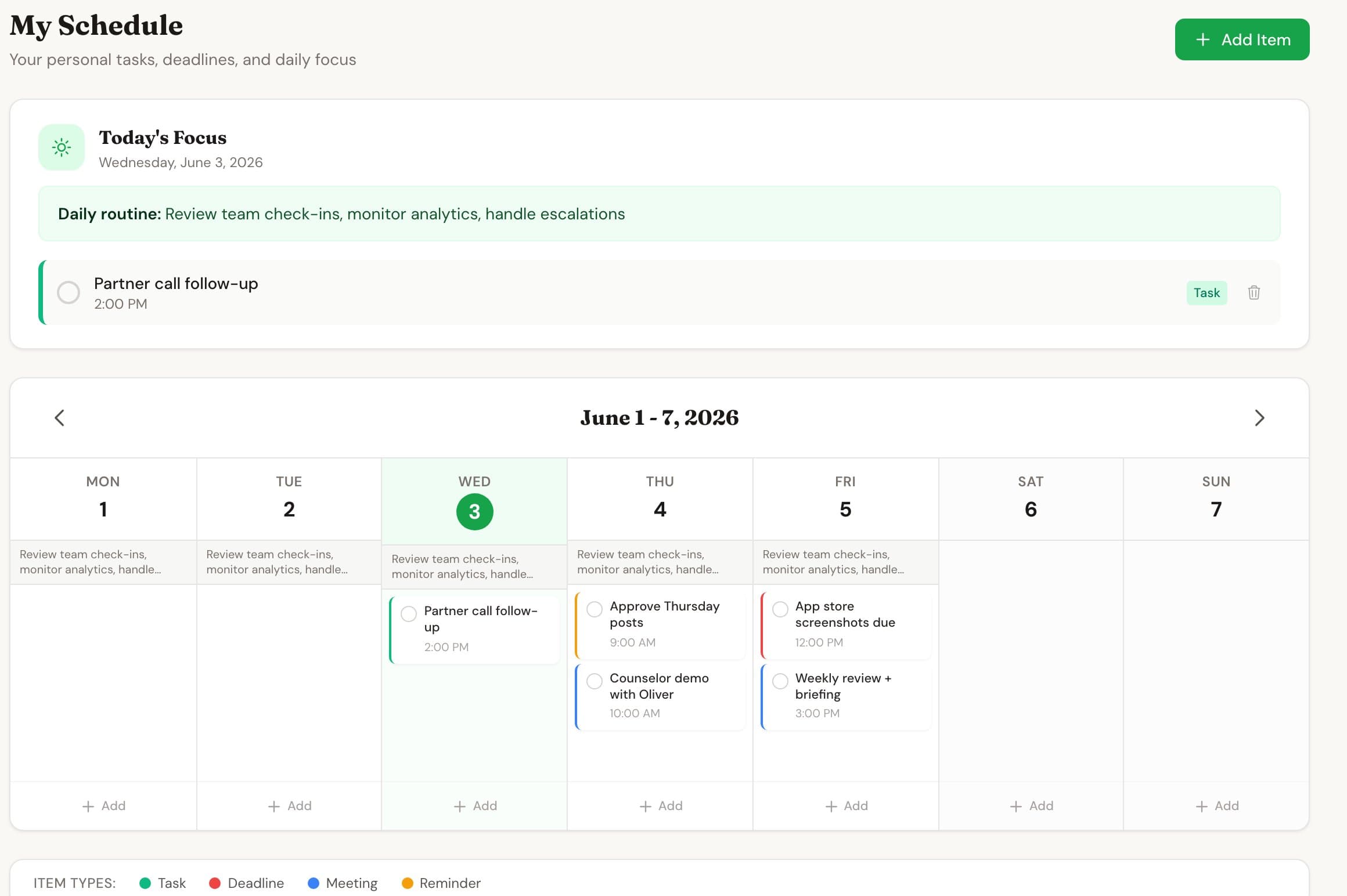The image size is (1347, 896).
Task: Open the Weekly review + briefing card title
Action: point(843,686)
